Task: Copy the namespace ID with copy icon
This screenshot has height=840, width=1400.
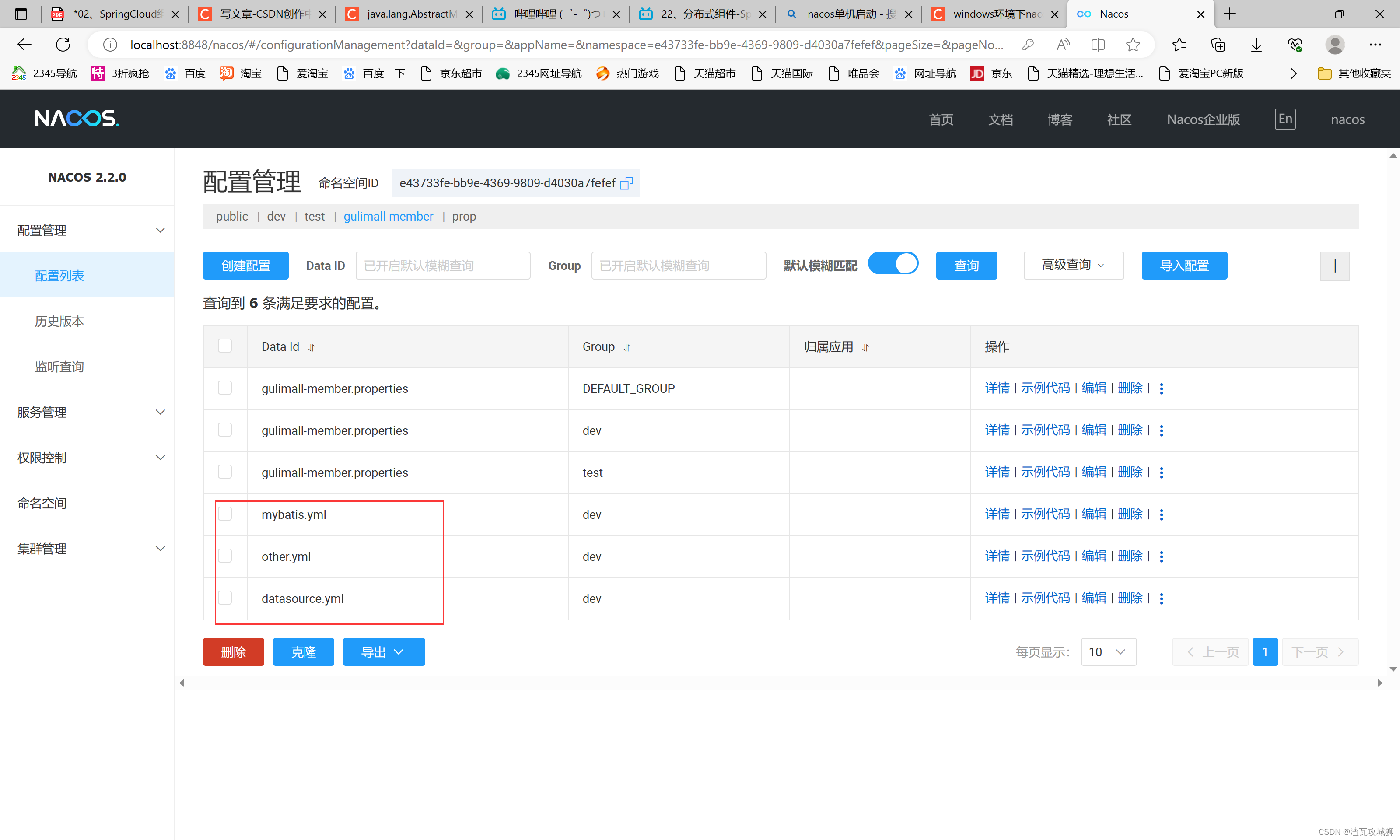Action: pyautogui.click(x=626, y=183)
